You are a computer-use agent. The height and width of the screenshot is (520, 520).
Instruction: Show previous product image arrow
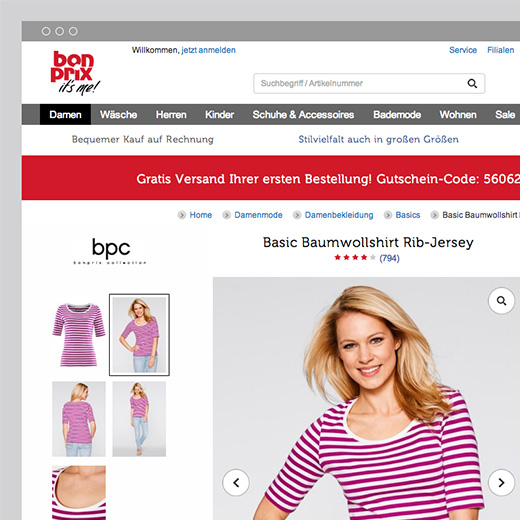236,482
